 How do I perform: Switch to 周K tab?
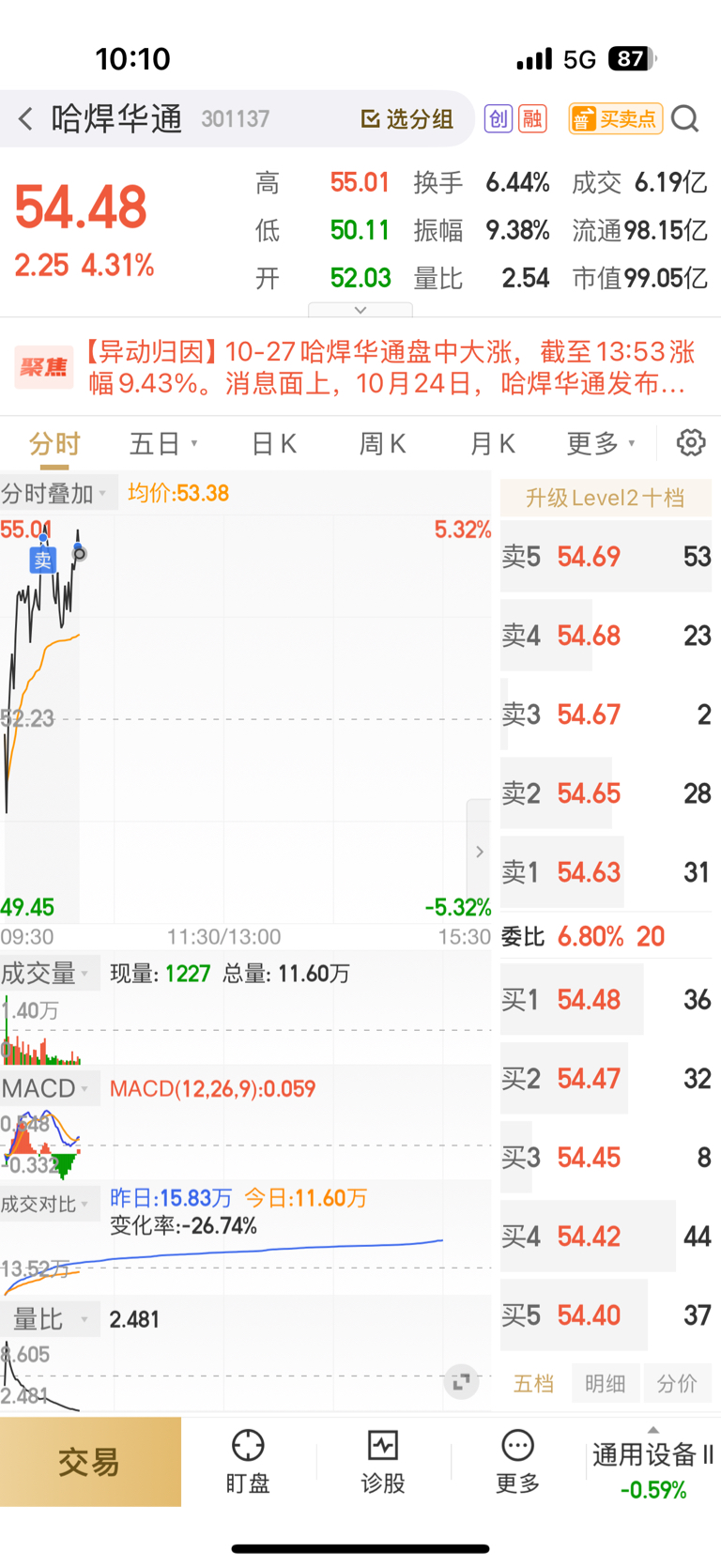point(383,443)
